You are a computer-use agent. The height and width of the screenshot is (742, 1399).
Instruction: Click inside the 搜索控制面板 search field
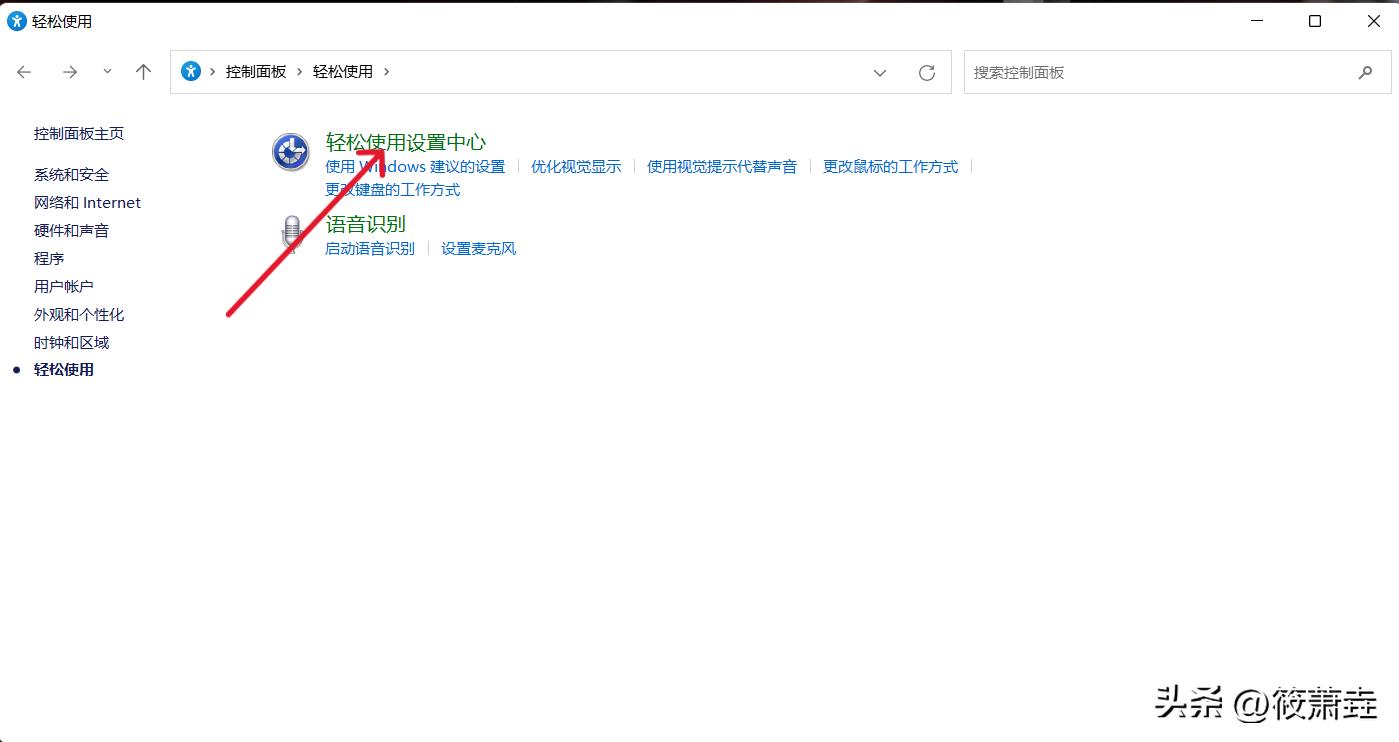(1100, 71)
